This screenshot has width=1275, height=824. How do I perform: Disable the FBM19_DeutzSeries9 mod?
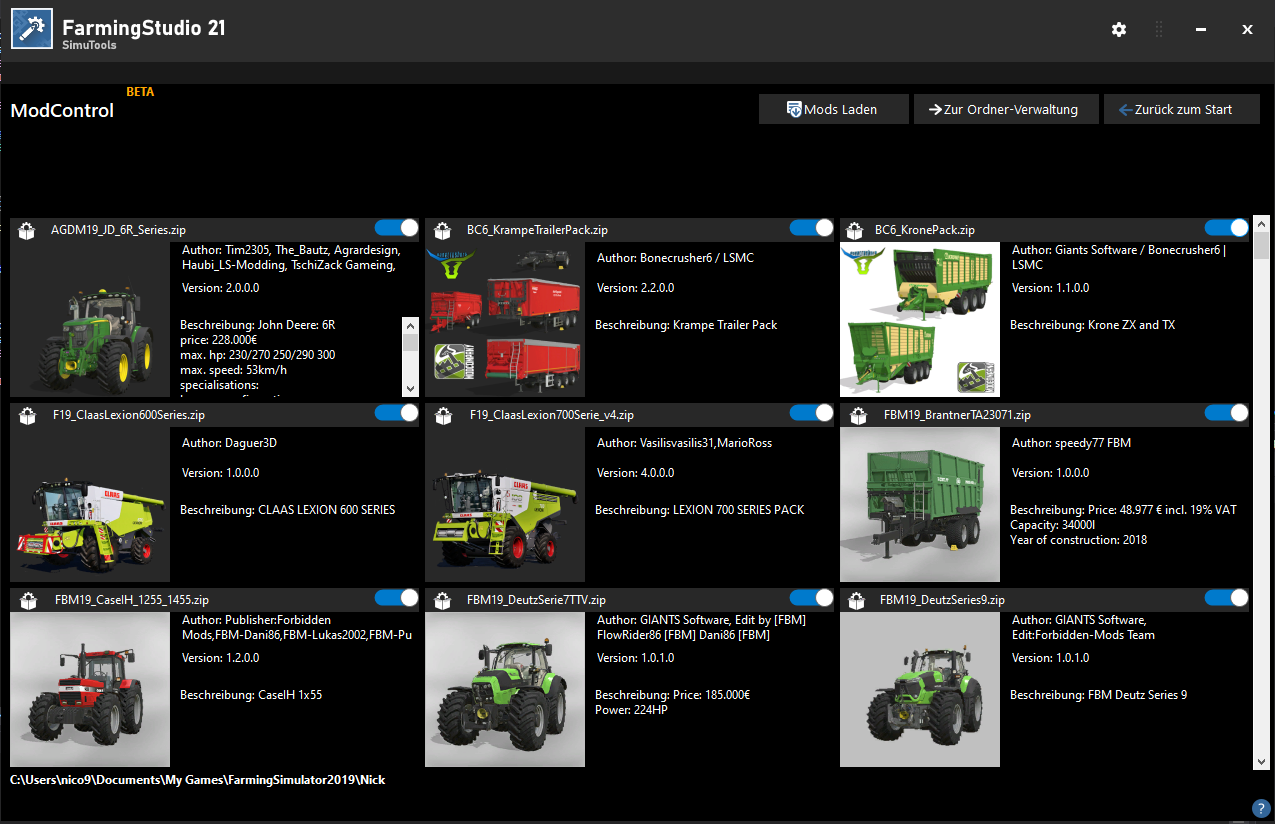1227,598
